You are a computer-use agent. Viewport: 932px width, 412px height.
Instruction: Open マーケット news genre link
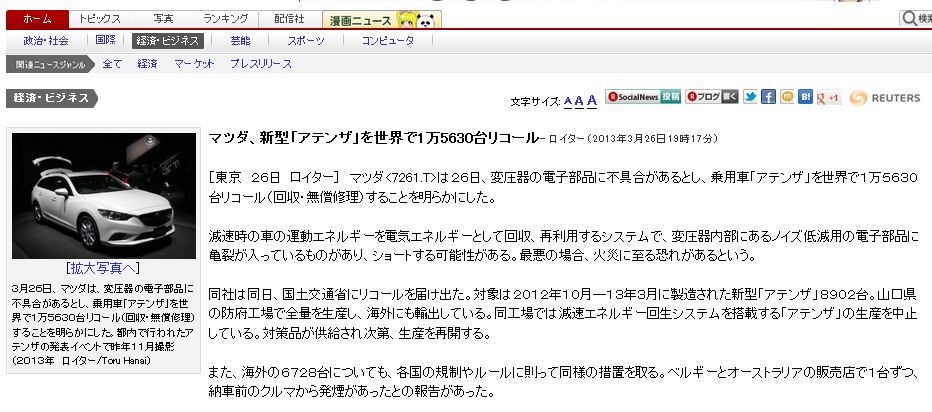pos(194,64)
